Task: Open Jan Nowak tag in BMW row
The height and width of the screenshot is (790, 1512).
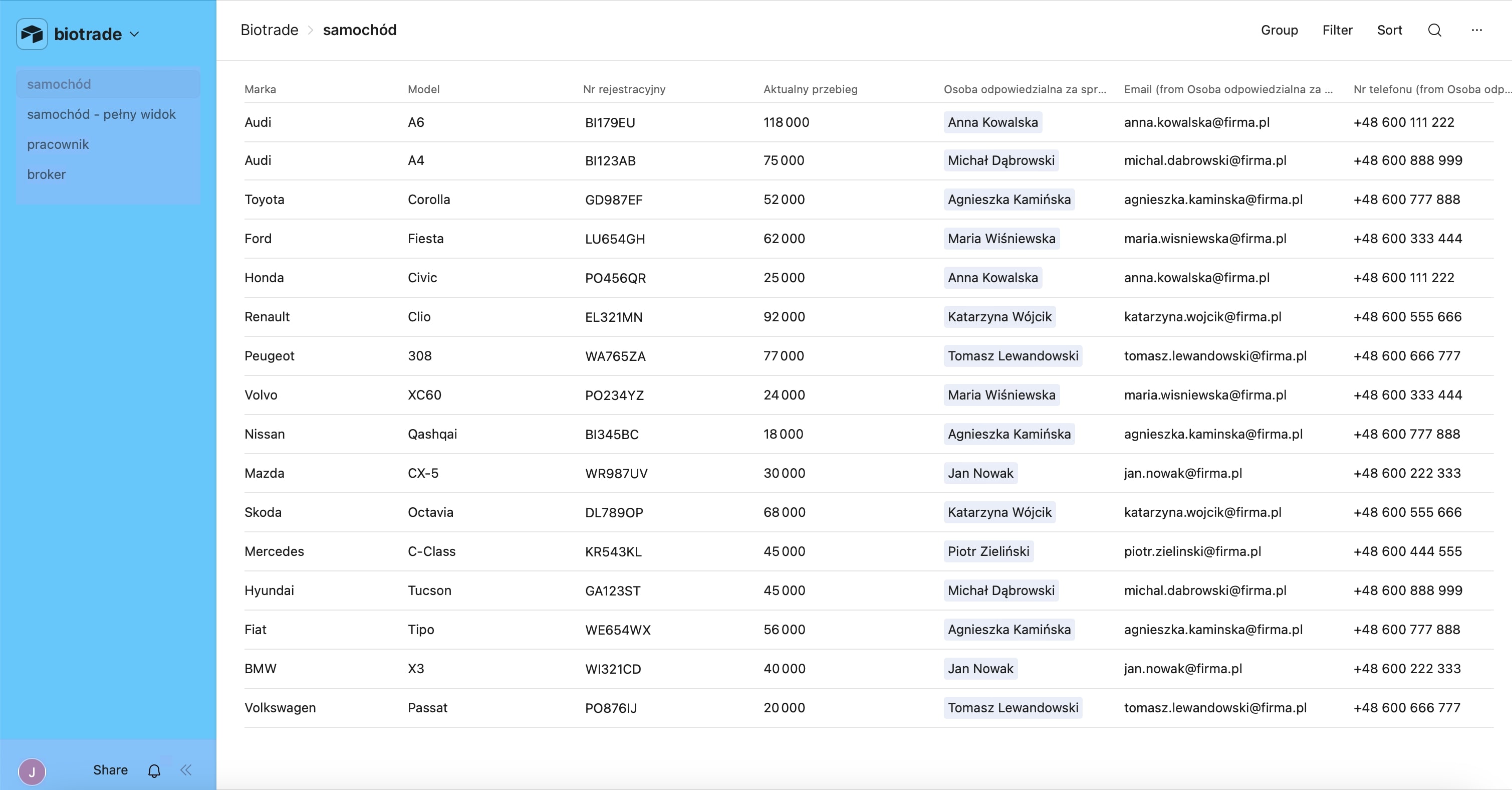Action: [x=980, y=668]
